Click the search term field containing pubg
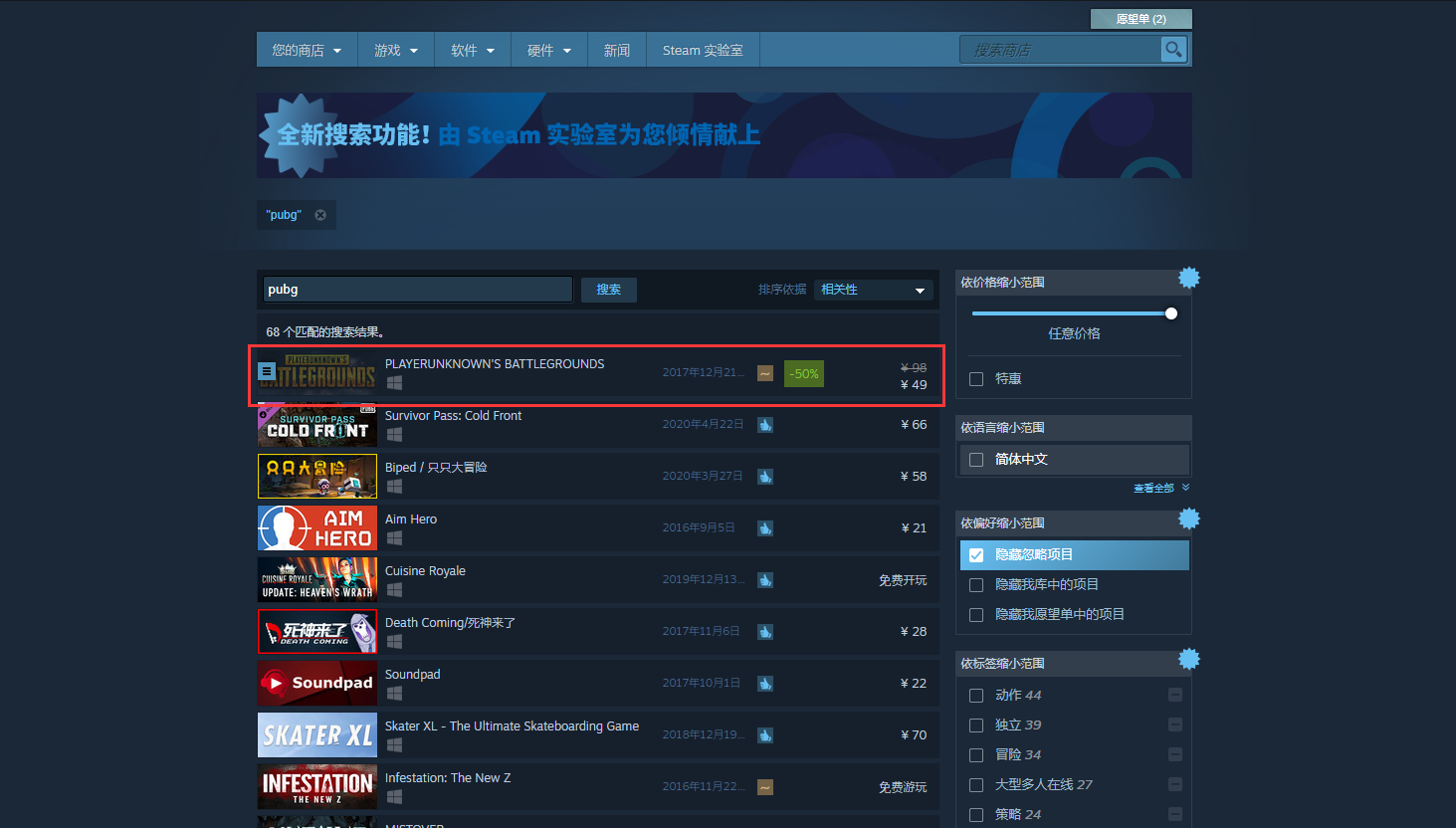1456x828 pixels. click(x=418, y=290)
